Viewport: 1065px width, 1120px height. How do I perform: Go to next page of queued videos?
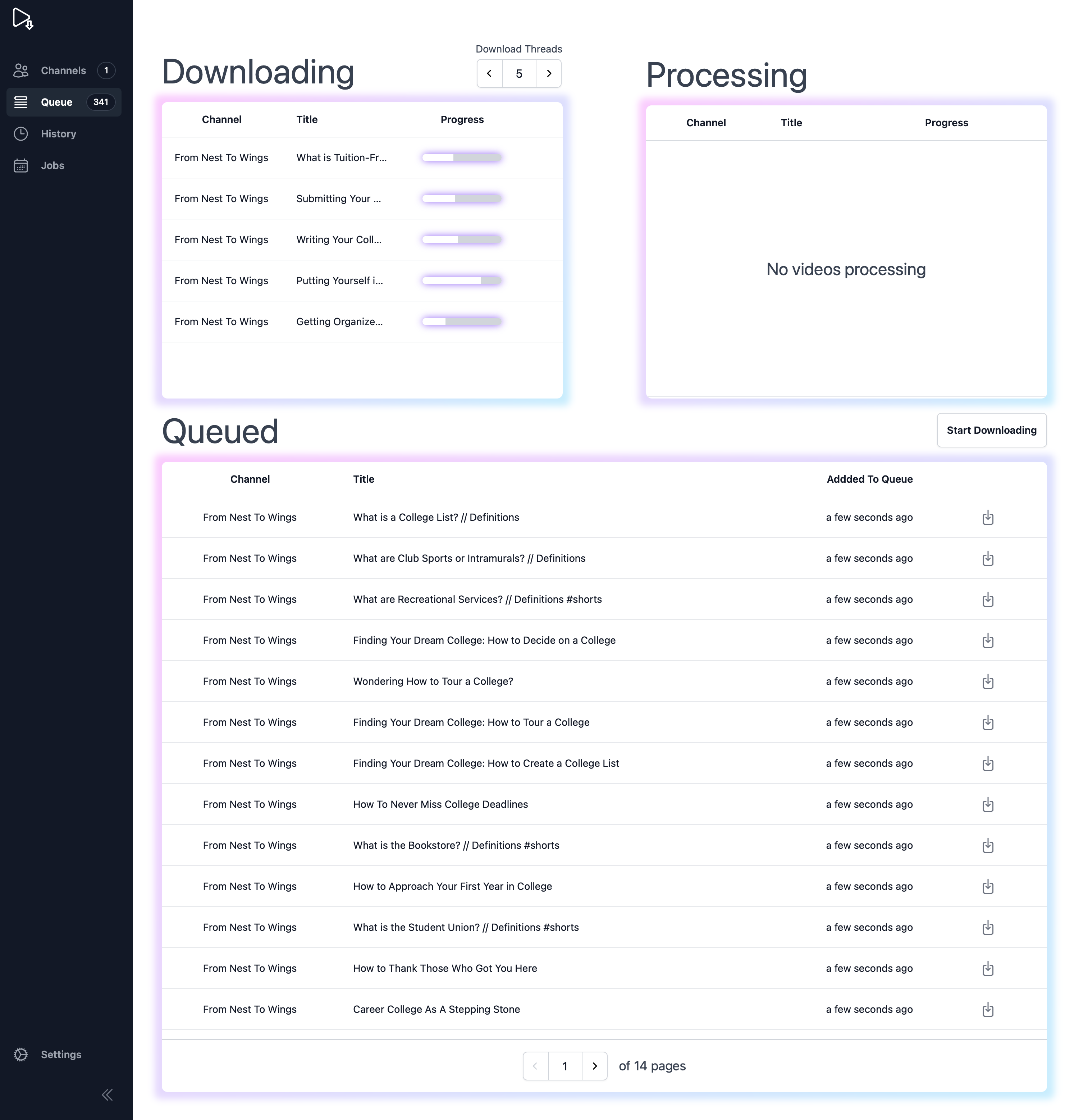(x=594, y=1066)
